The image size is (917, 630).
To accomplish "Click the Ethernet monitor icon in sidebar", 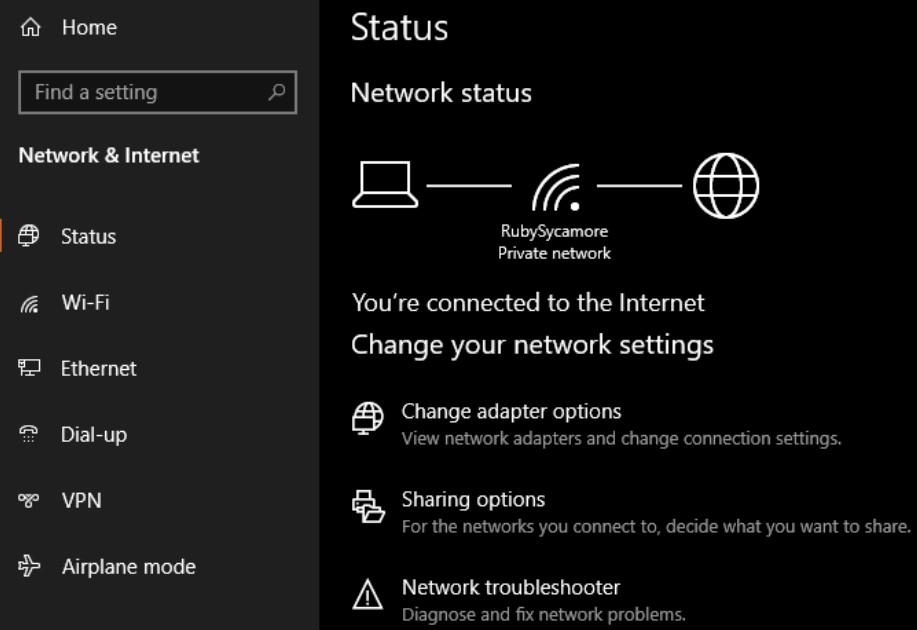I will point(29,368).
